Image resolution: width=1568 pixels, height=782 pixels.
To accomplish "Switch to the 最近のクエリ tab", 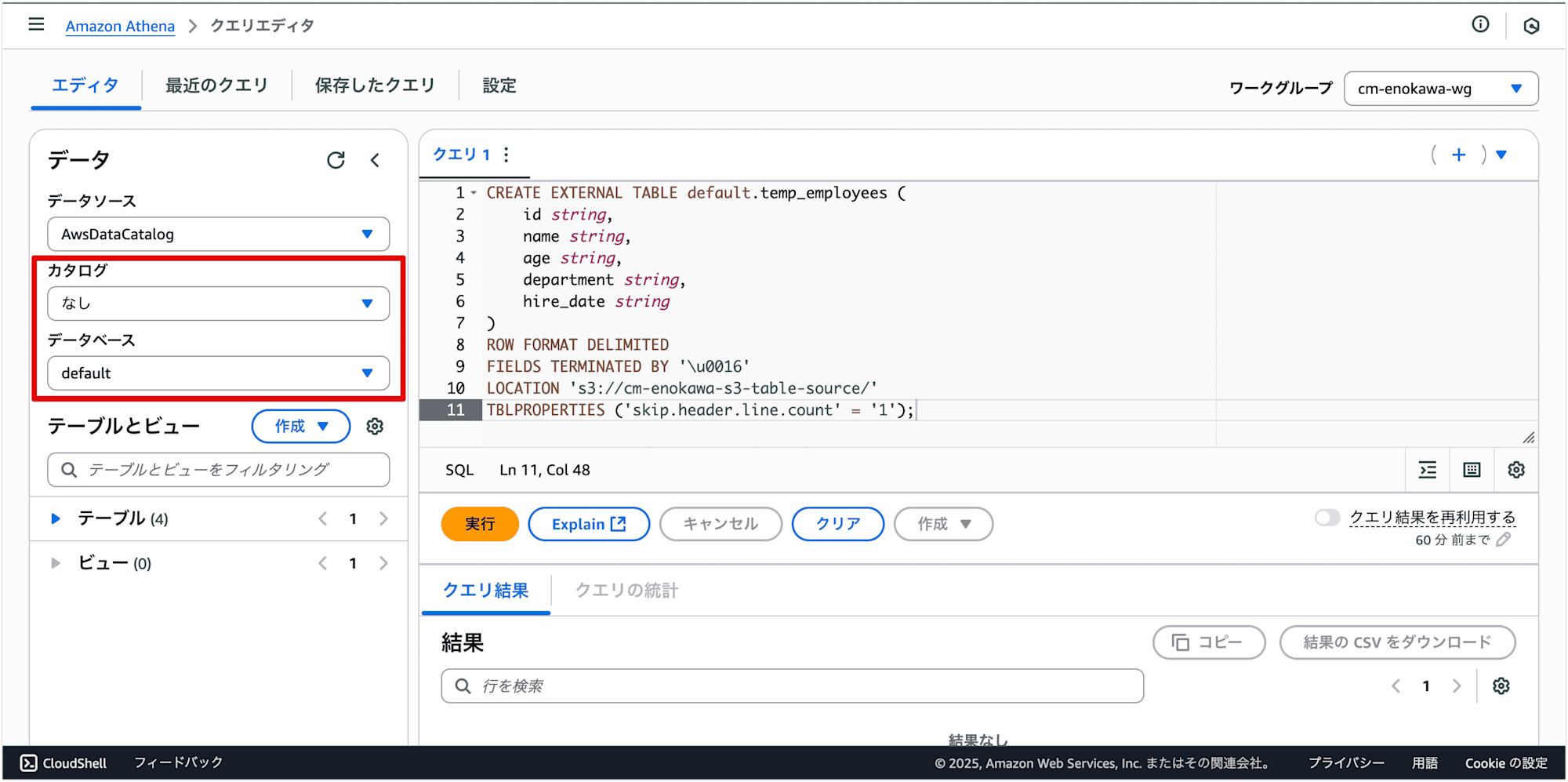I will tap(217, 85).
